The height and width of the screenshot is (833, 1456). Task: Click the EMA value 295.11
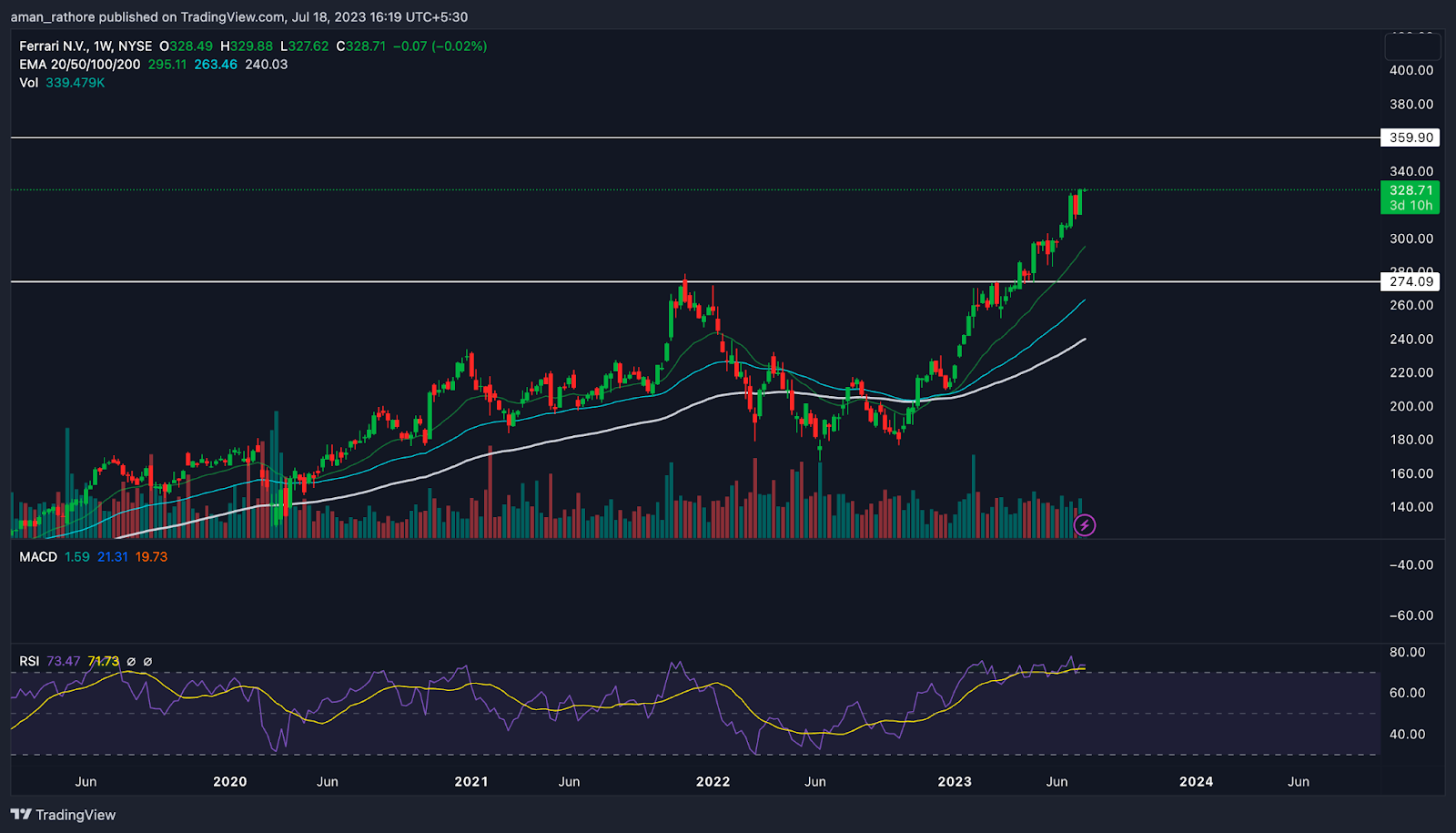tap(167, 64)
